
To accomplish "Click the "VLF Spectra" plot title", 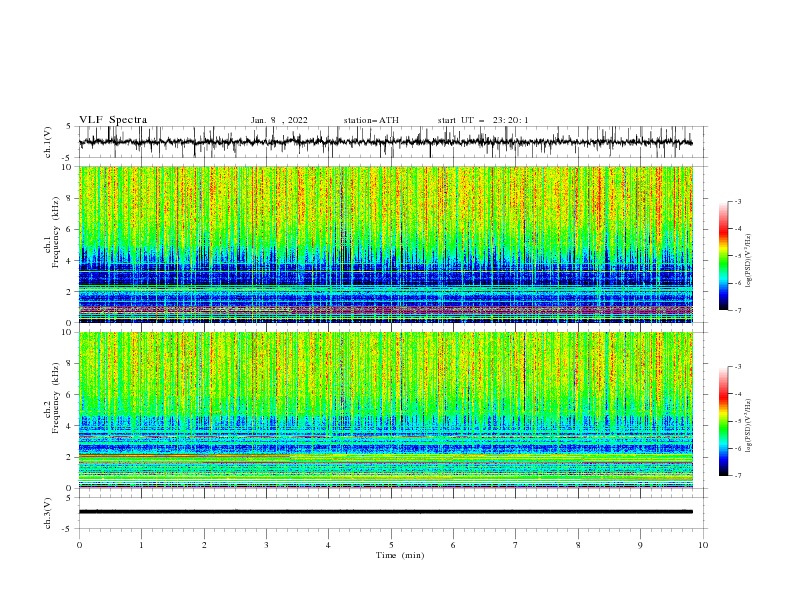I will (x=113, y=120).
